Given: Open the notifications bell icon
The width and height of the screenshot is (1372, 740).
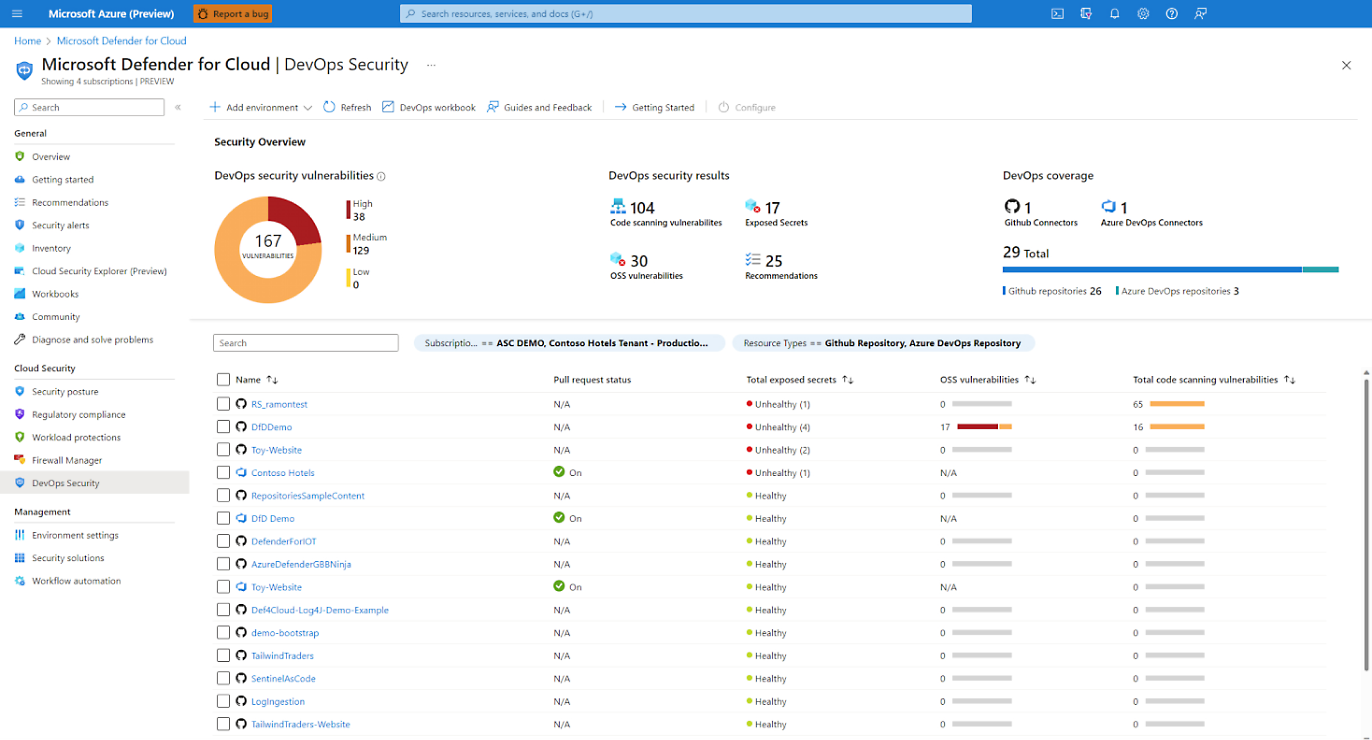Looking at the screenshot, I should [x=1114, y=14].
